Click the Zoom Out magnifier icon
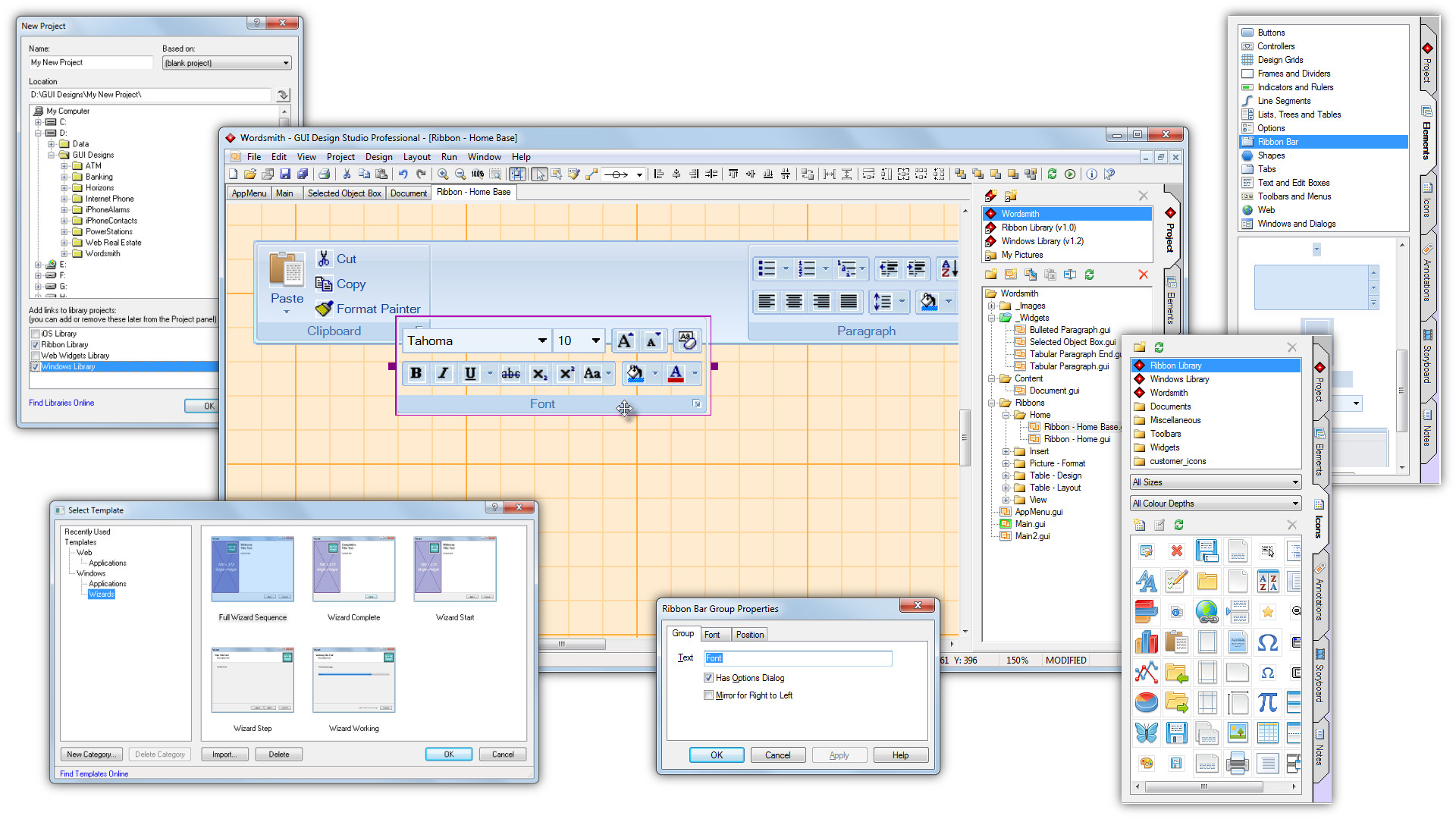 click(460, 174)
